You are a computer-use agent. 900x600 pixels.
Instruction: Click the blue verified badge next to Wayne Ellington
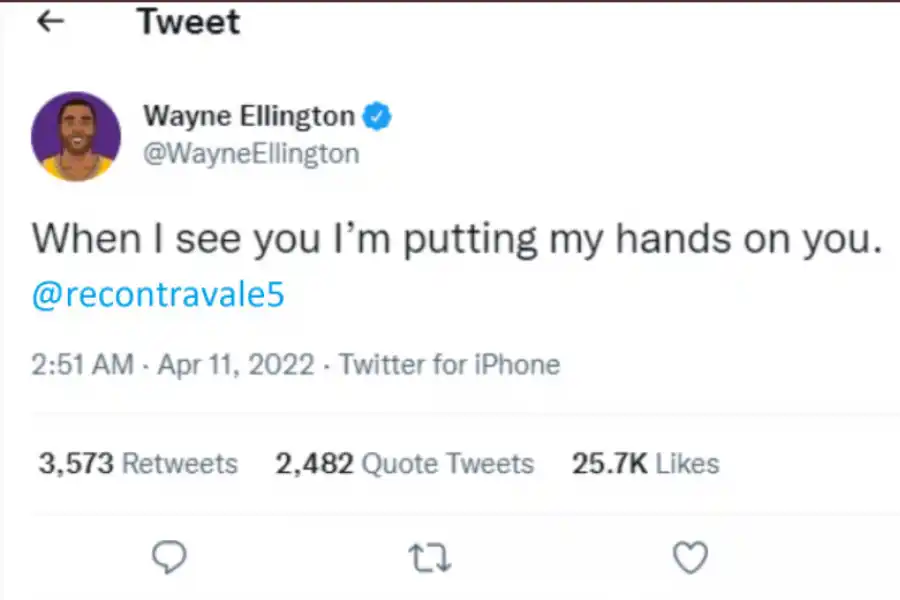[377, 115]
